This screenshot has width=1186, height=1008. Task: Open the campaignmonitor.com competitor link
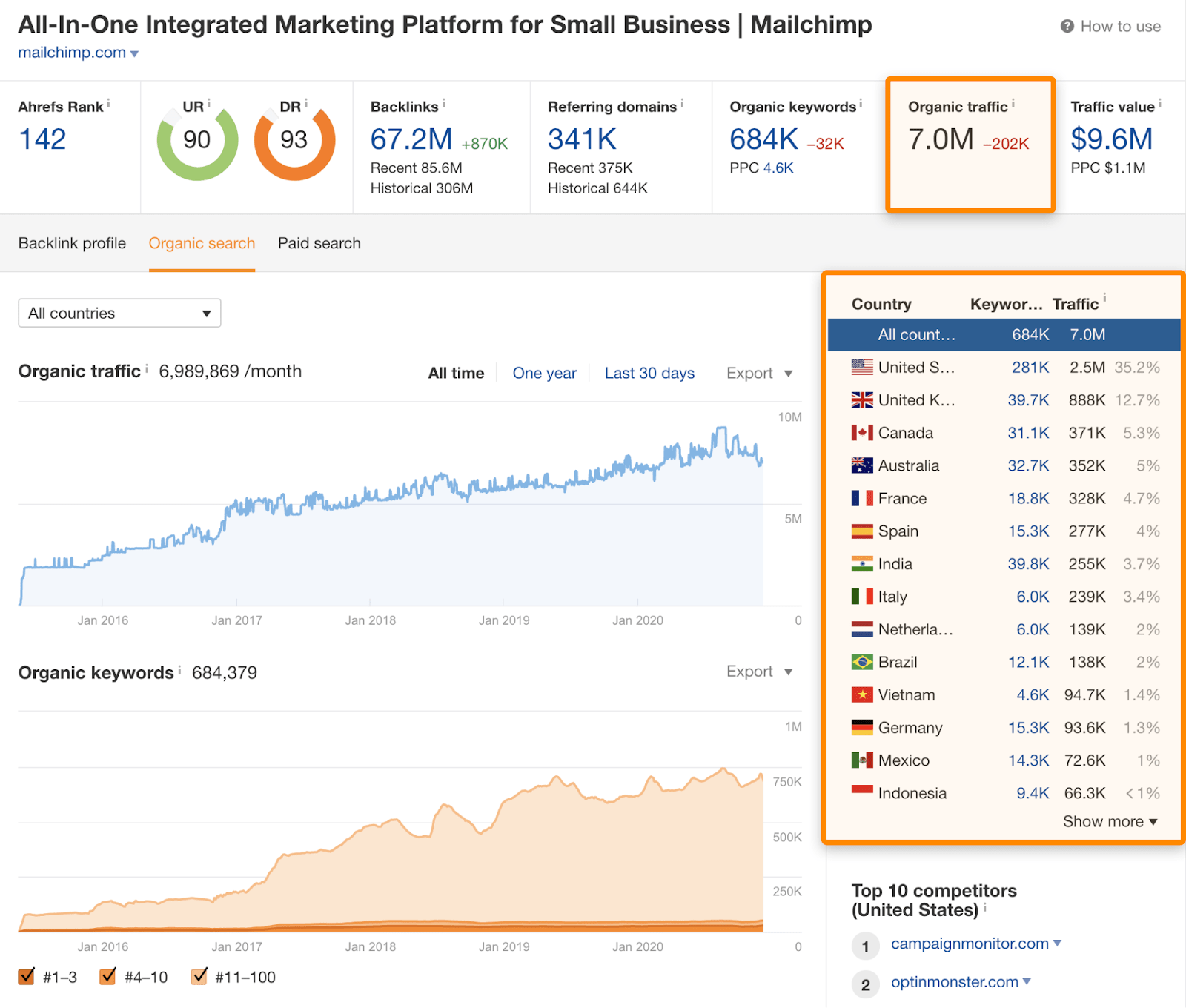tap(970, 944)
